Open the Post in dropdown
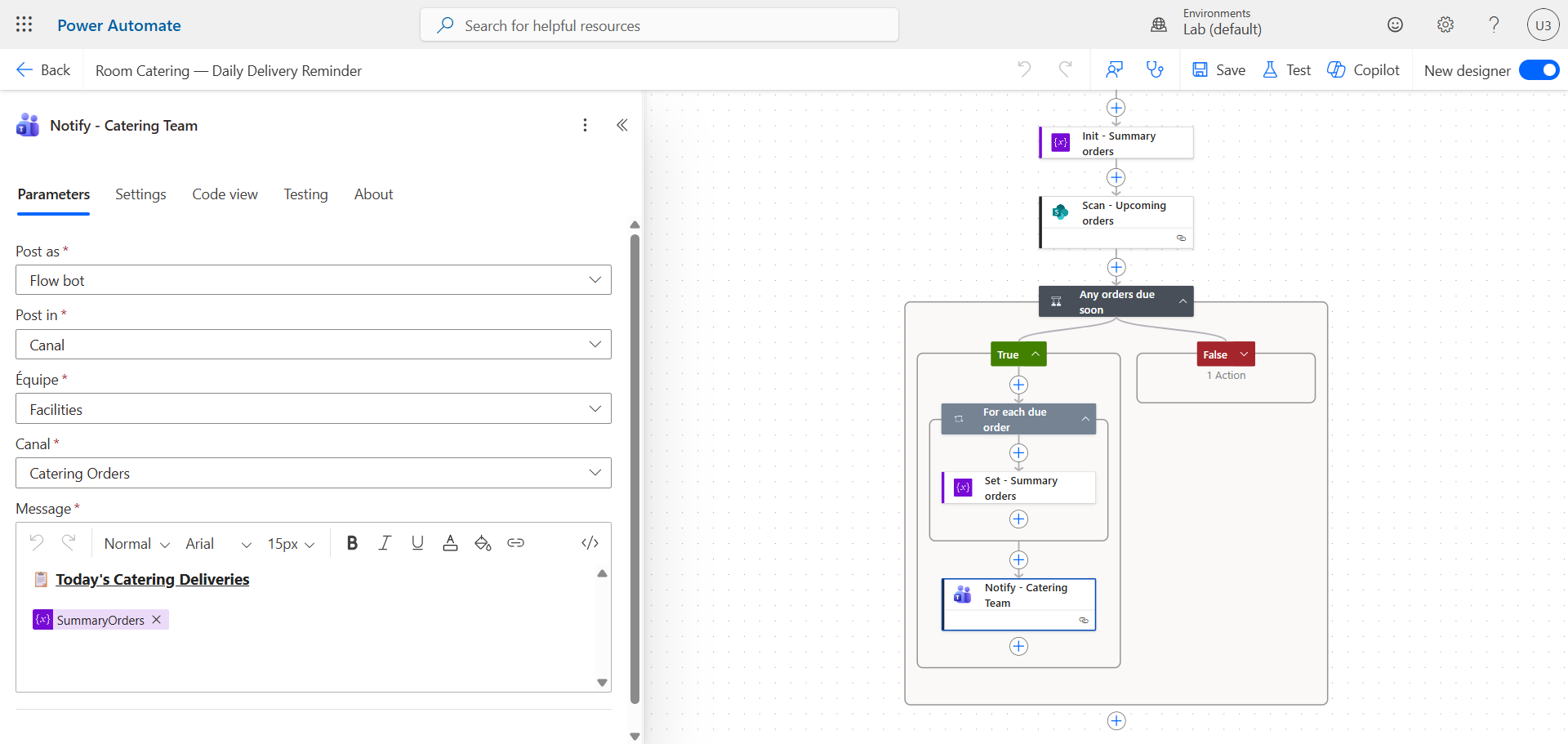The height and width of the screenshot is (744, 1568). 314,345
